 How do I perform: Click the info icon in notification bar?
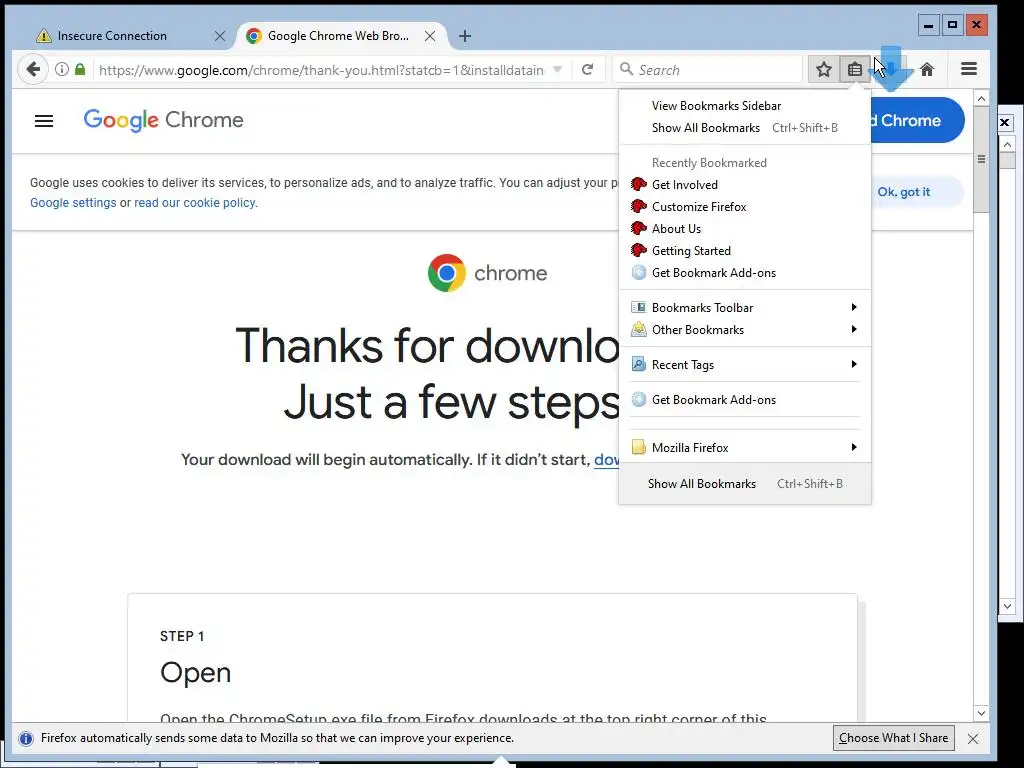(x=26, y=739)
